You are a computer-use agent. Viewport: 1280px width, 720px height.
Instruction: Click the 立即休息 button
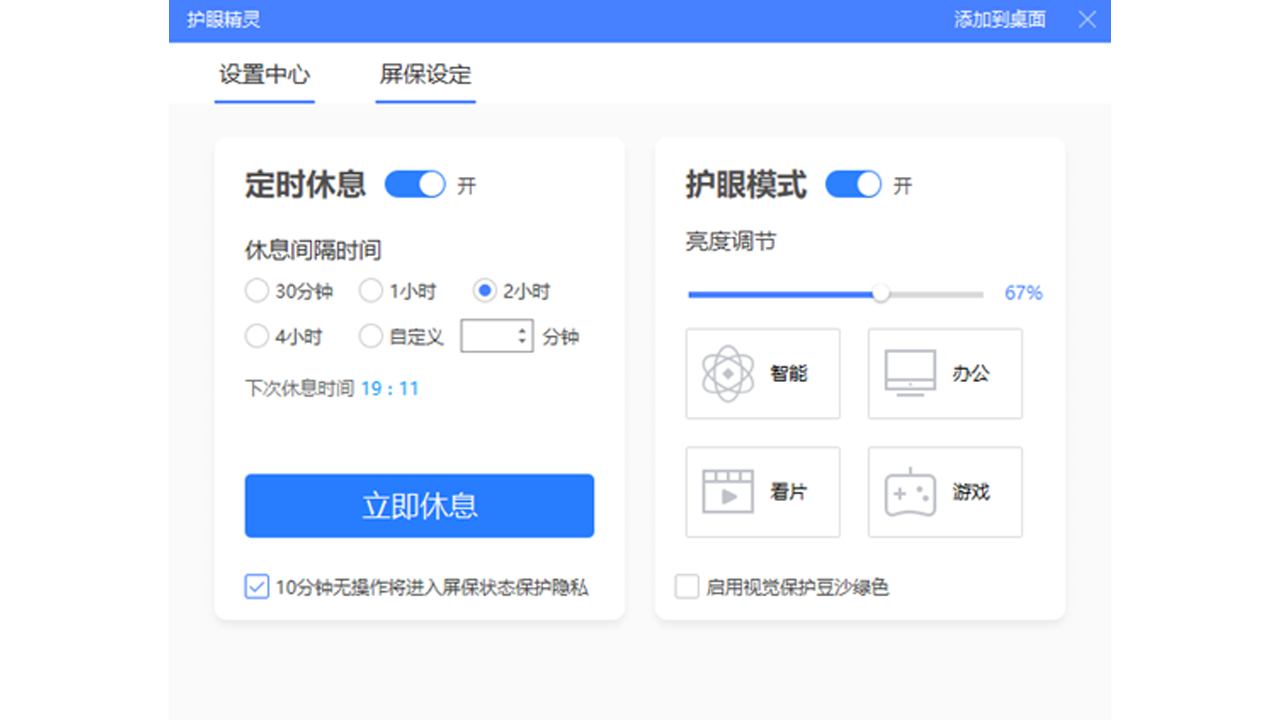420,506
